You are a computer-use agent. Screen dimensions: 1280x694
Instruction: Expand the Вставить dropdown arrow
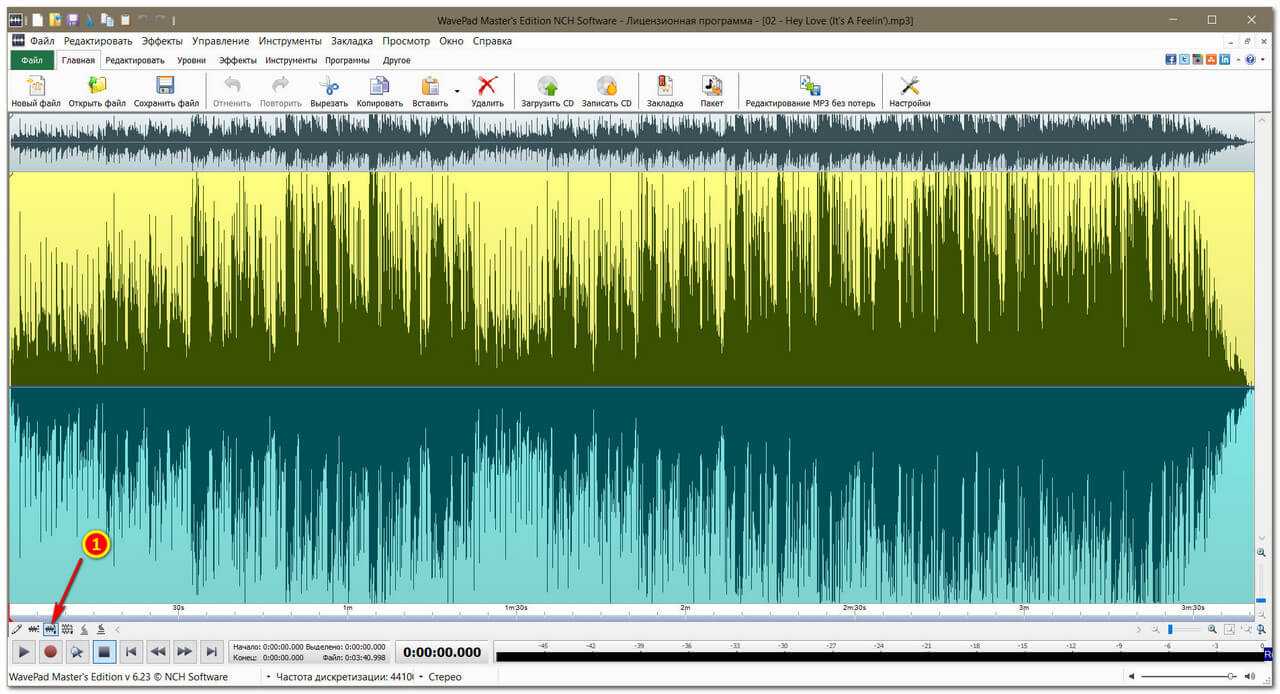click(x=457, y=91)
